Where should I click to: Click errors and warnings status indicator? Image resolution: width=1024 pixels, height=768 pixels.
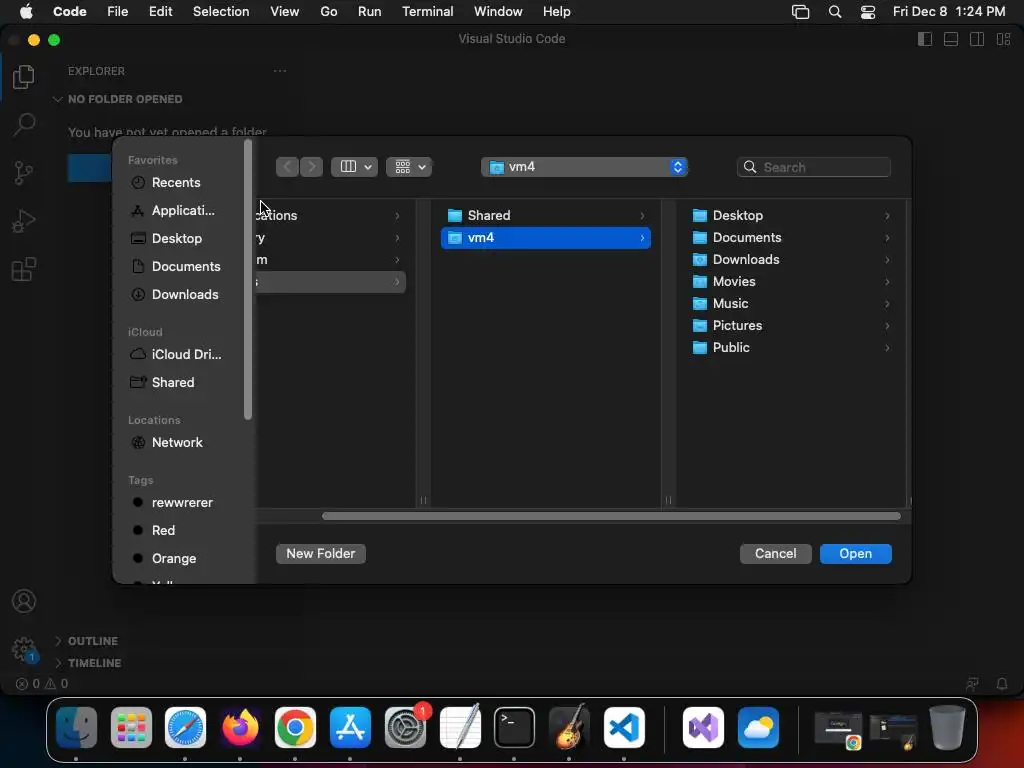point(42,684)
